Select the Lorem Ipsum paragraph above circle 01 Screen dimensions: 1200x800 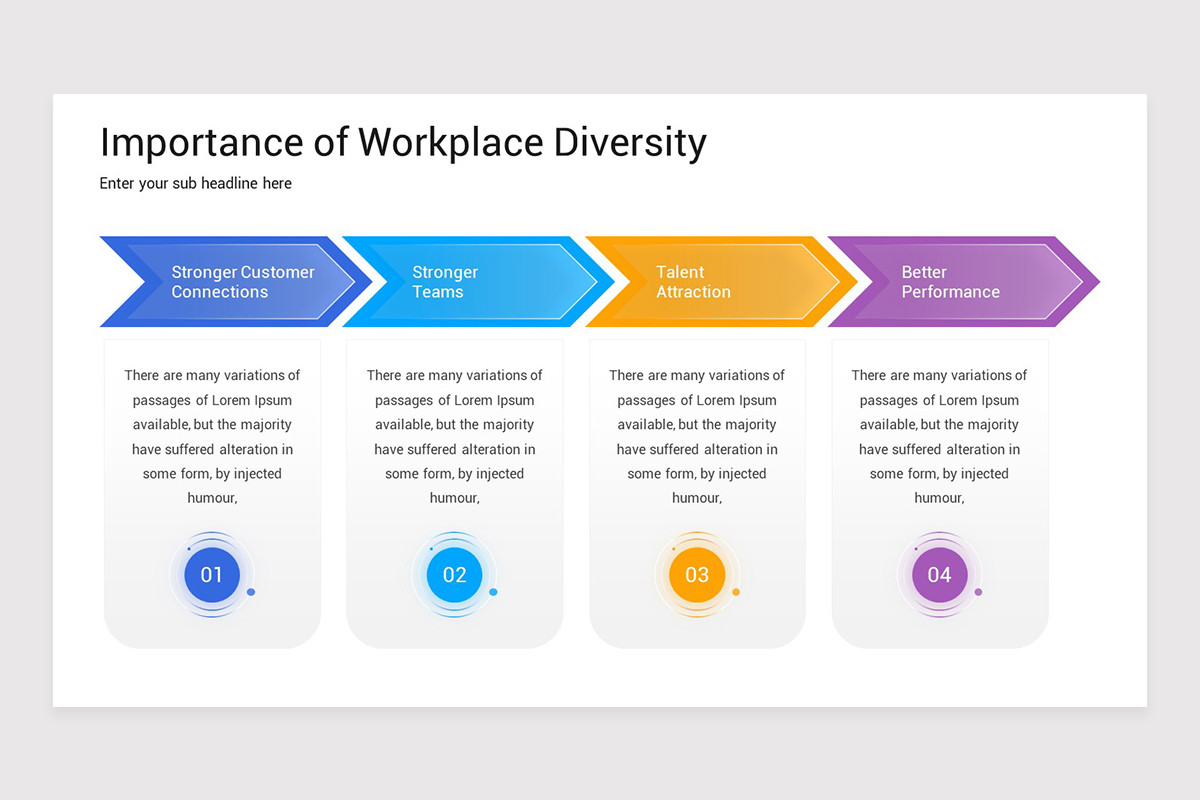tap(212, 437)
